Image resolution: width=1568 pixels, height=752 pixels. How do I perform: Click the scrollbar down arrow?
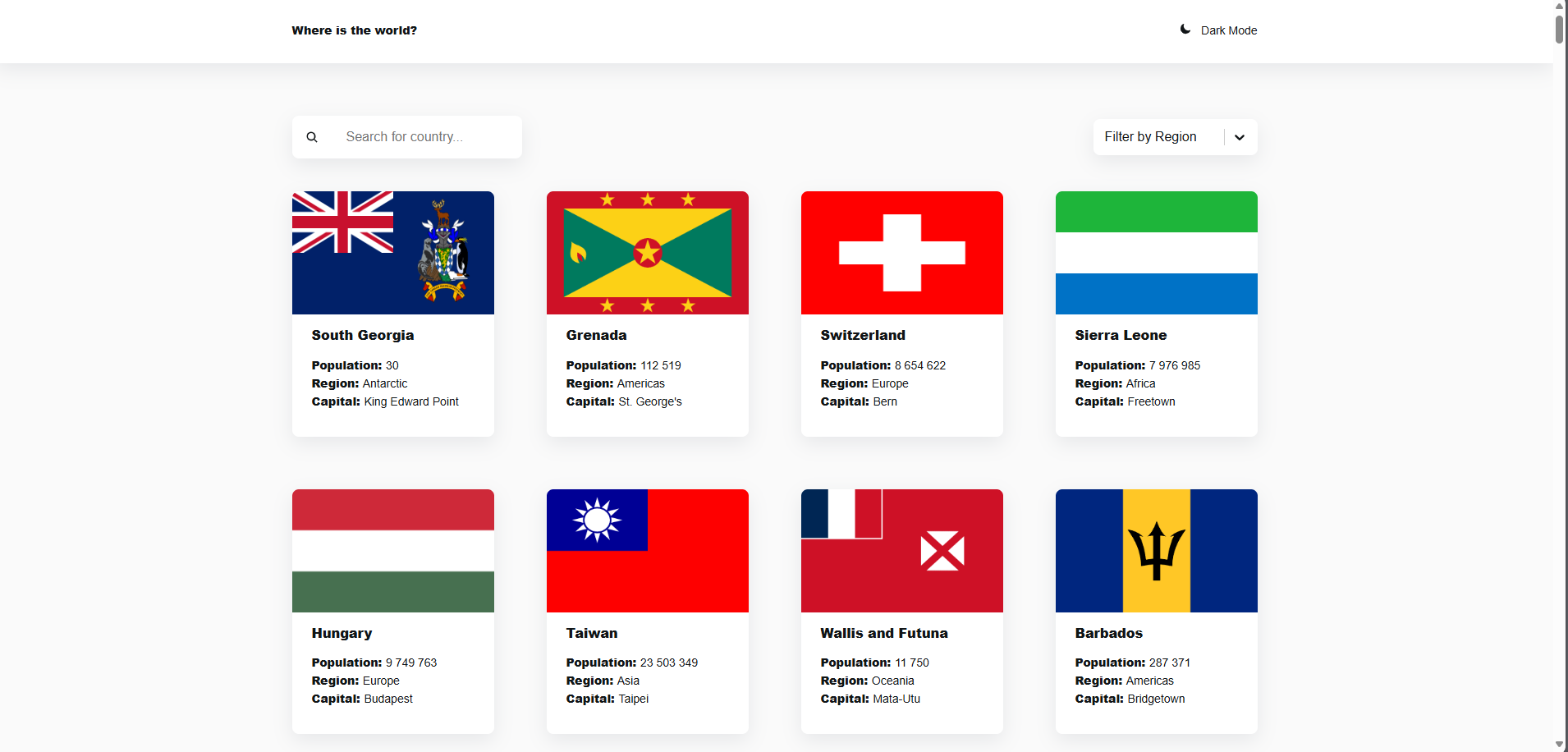[1560, 745]
